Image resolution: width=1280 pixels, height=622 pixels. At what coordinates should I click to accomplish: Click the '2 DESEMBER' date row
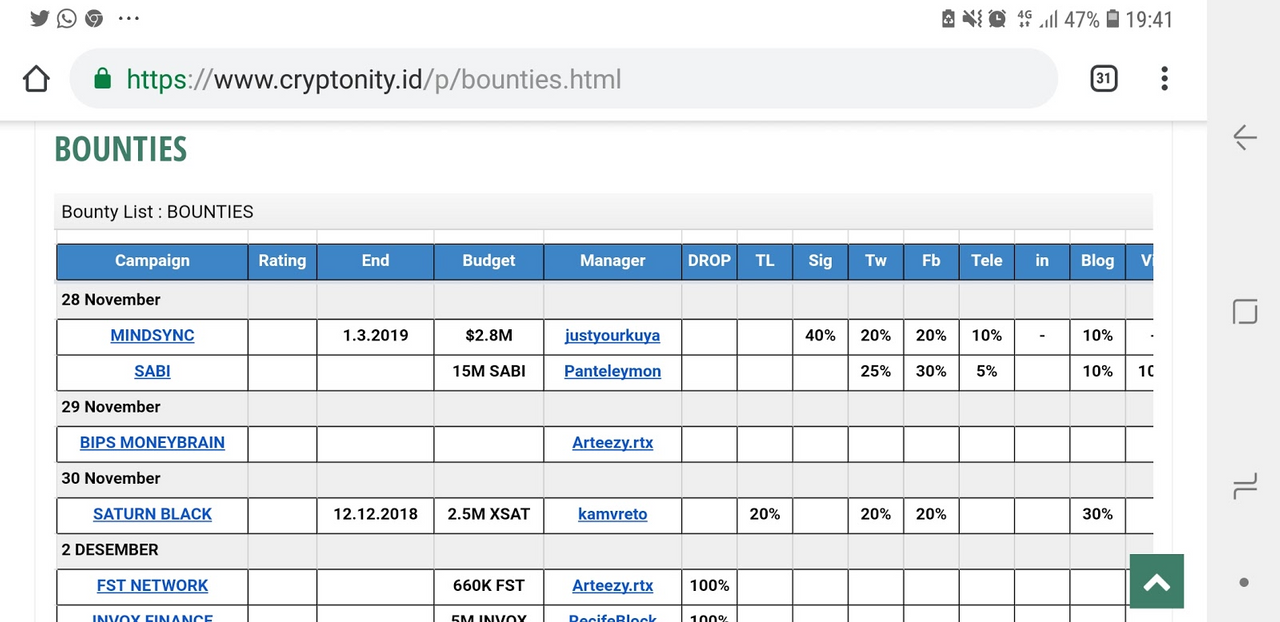(x=605, y=550)
